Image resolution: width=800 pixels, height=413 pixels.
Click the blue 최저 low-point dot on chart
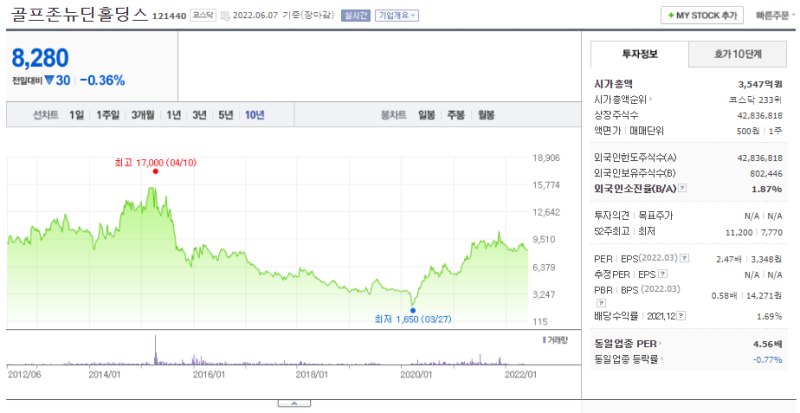[413, 310]
